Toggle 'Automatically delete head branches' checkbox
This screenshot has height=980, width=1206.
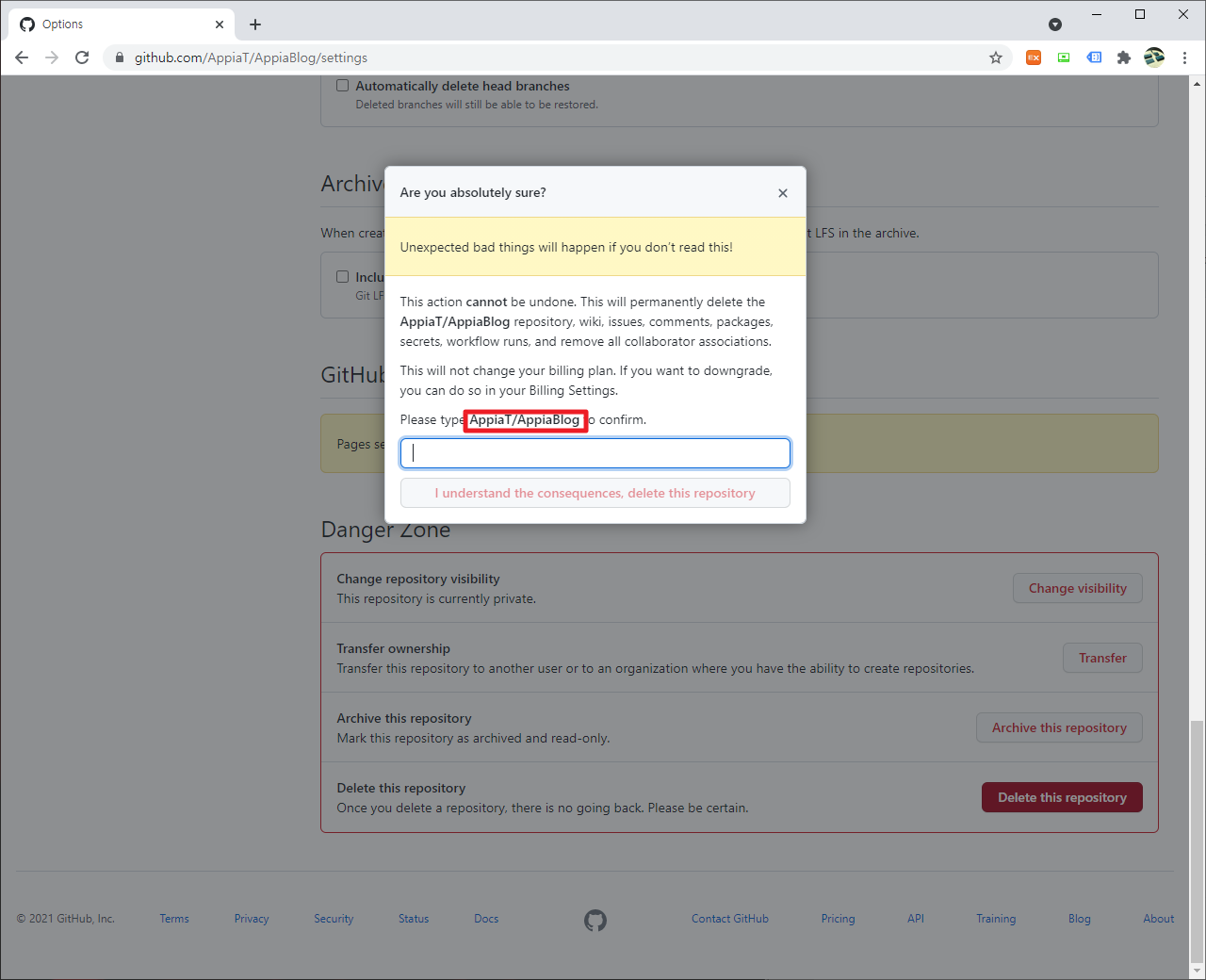pyautogui.click(x=343, y=86)
